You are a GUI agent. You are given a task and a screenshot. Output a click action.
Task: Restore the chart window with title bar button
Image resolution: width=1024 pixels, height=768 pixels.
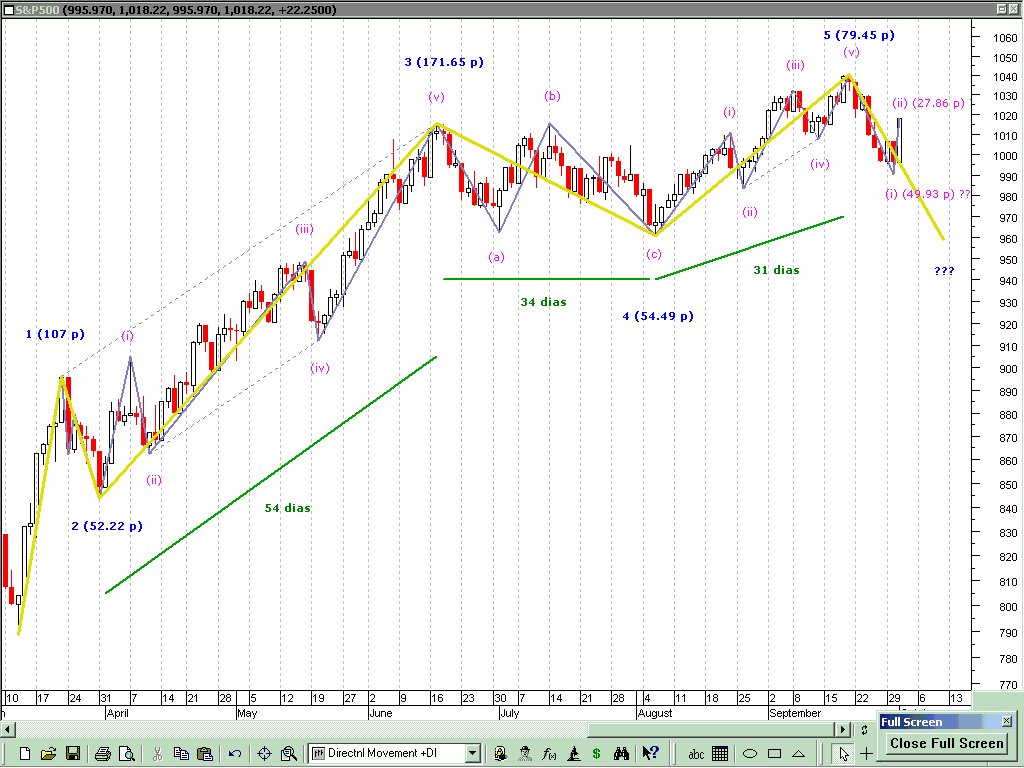1002,9
